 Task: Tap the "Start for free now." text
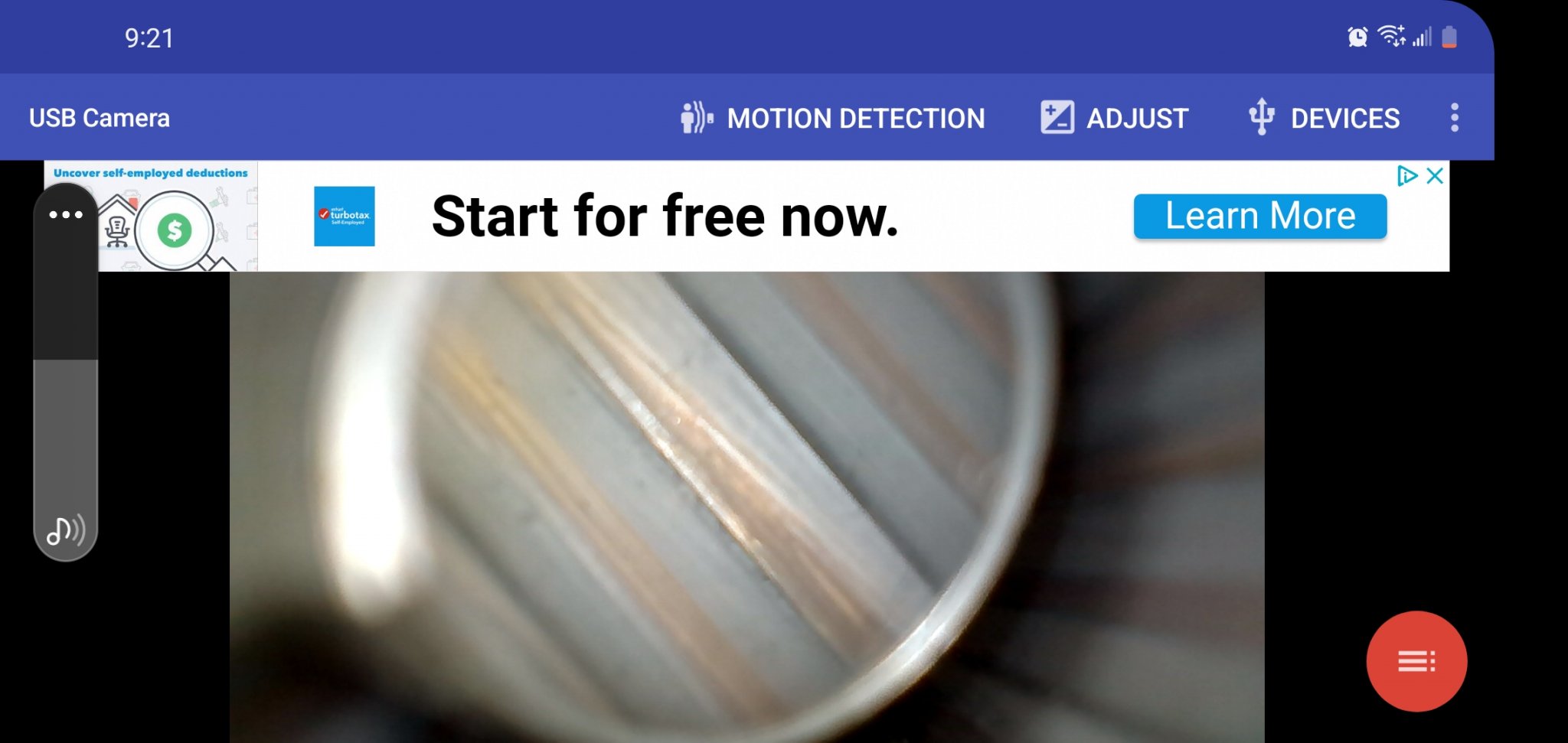665,217
